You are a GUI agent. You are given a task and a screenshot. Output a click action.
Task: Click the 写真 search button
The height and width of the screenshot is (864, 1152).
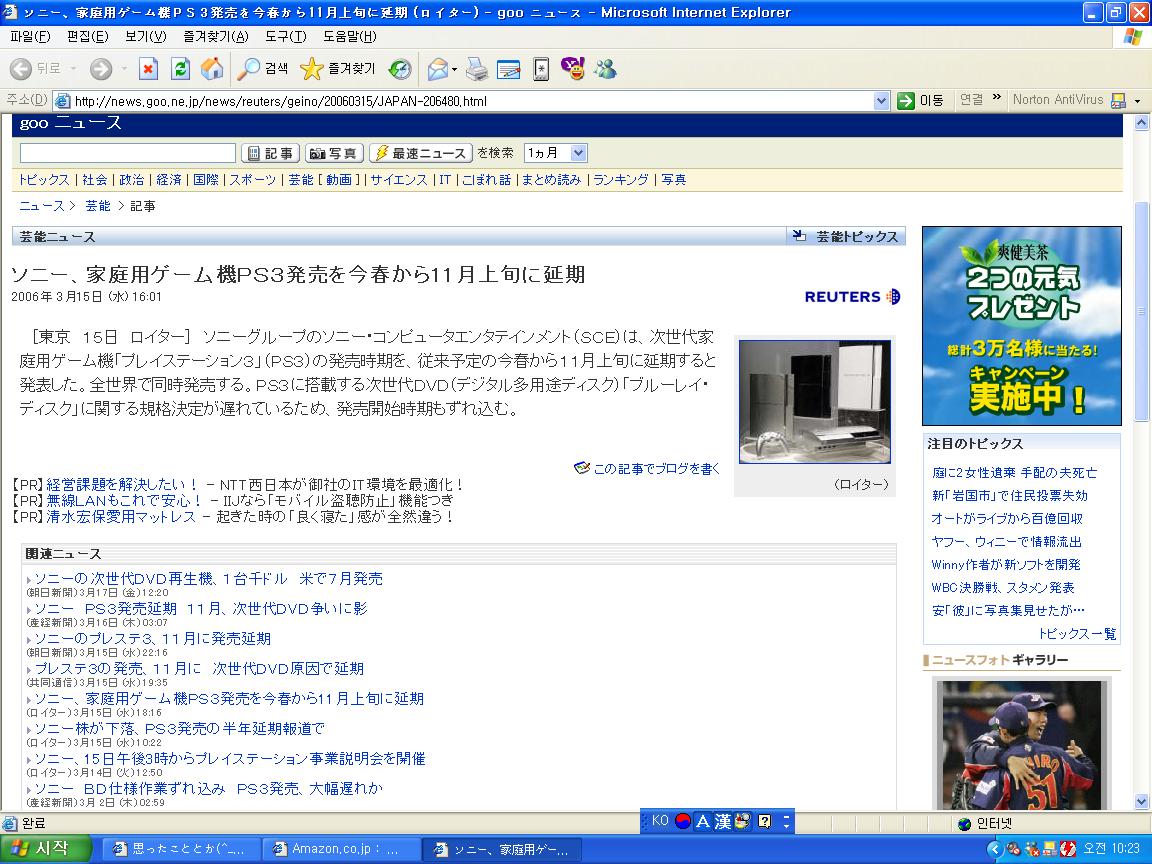[x=334, y=153]
